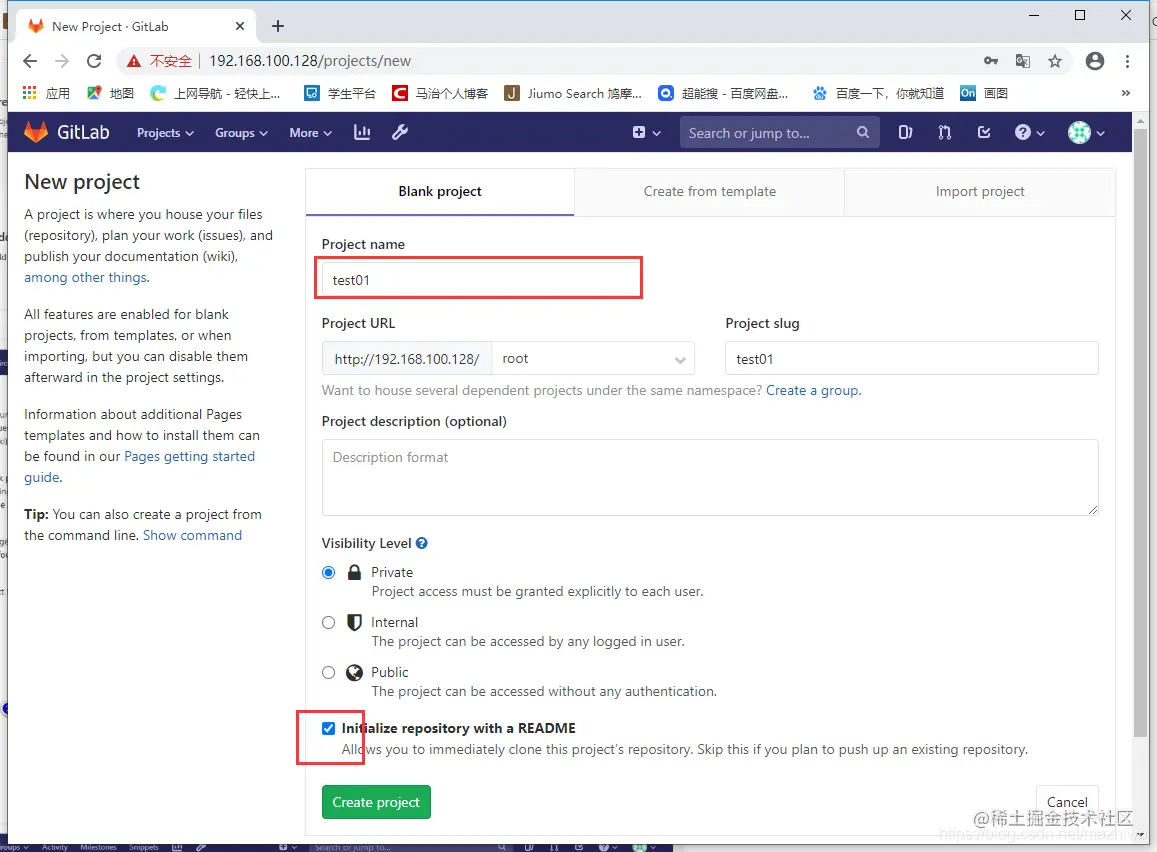The image size is (1157, 852).
Task: Focus the Project slug field
Action: point(911,359)
